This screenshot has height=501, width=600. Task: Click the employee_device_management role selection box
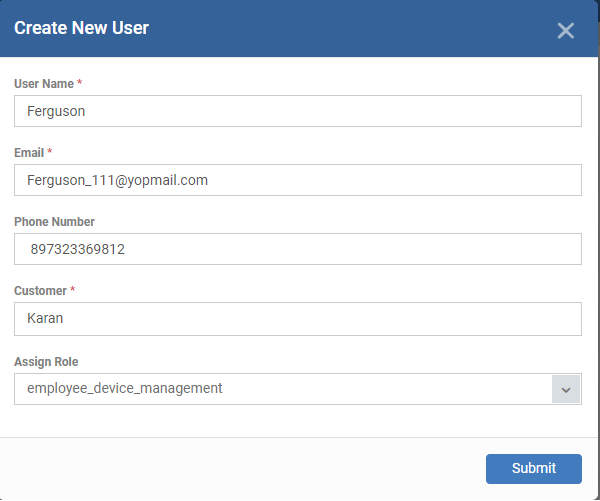pos(298,389)
